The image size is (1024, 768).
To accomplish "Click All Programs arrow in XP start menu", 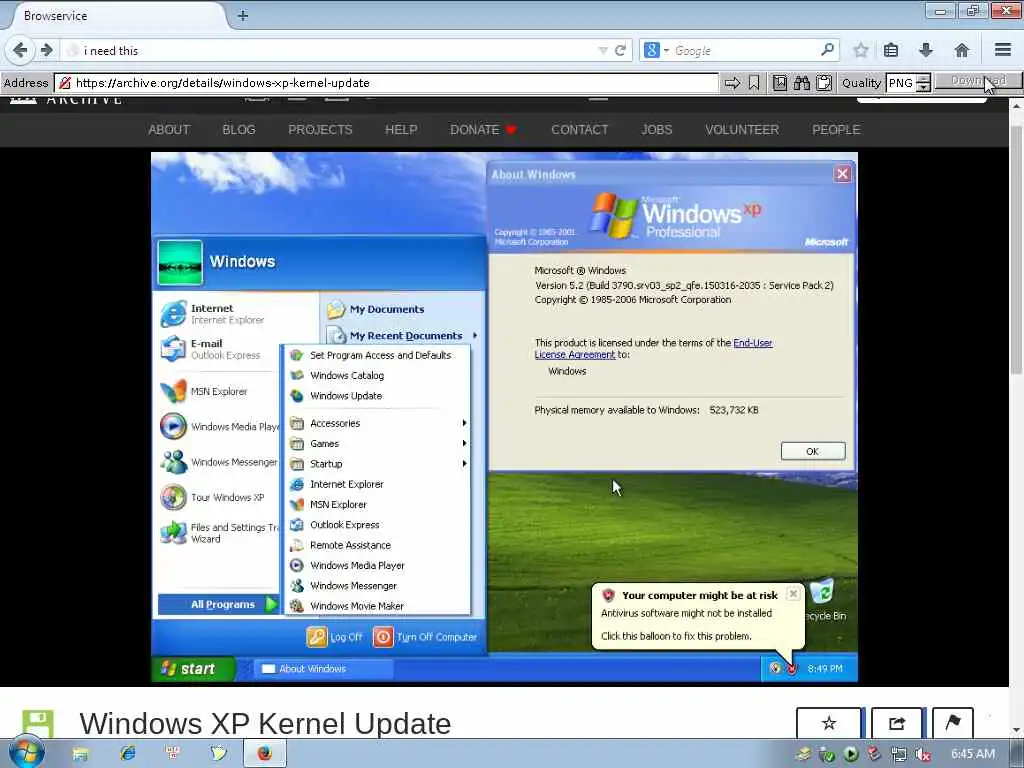I will (271, 604).
